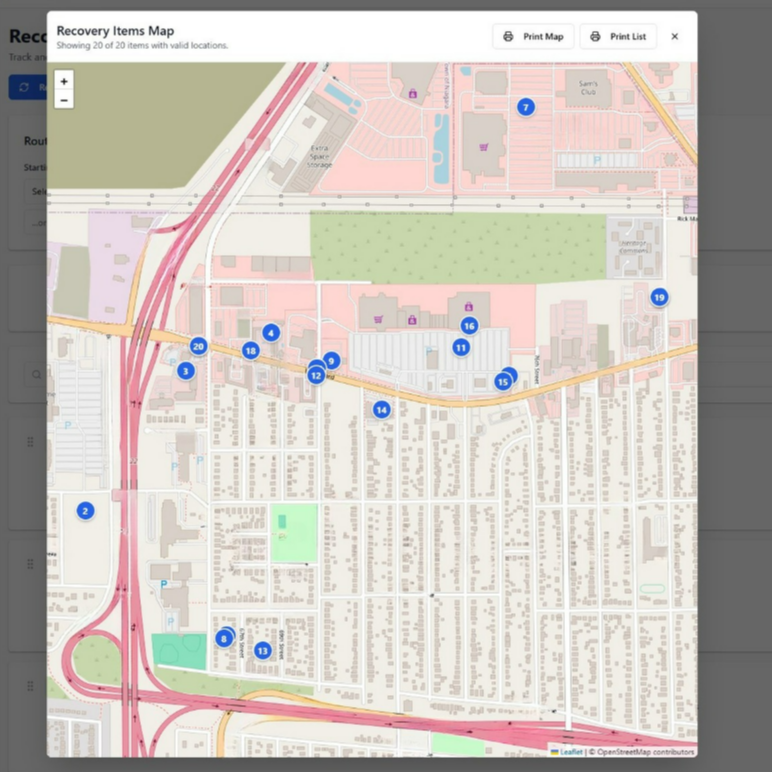772x772 pixels.
Task: Select map marker number 13
Action: (262, 651)
